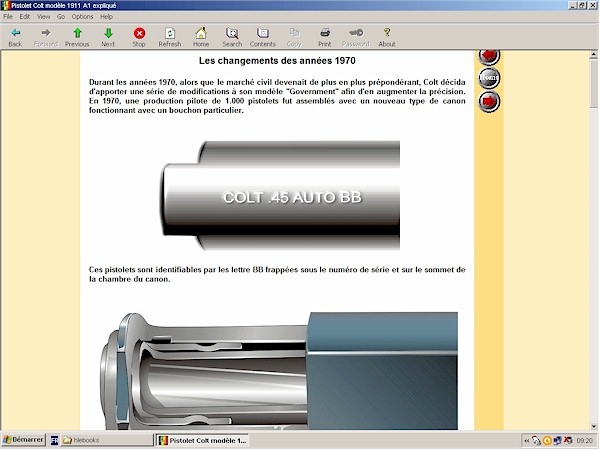Click the COLT .45 AUTO BB barrel image

point(280,195)
